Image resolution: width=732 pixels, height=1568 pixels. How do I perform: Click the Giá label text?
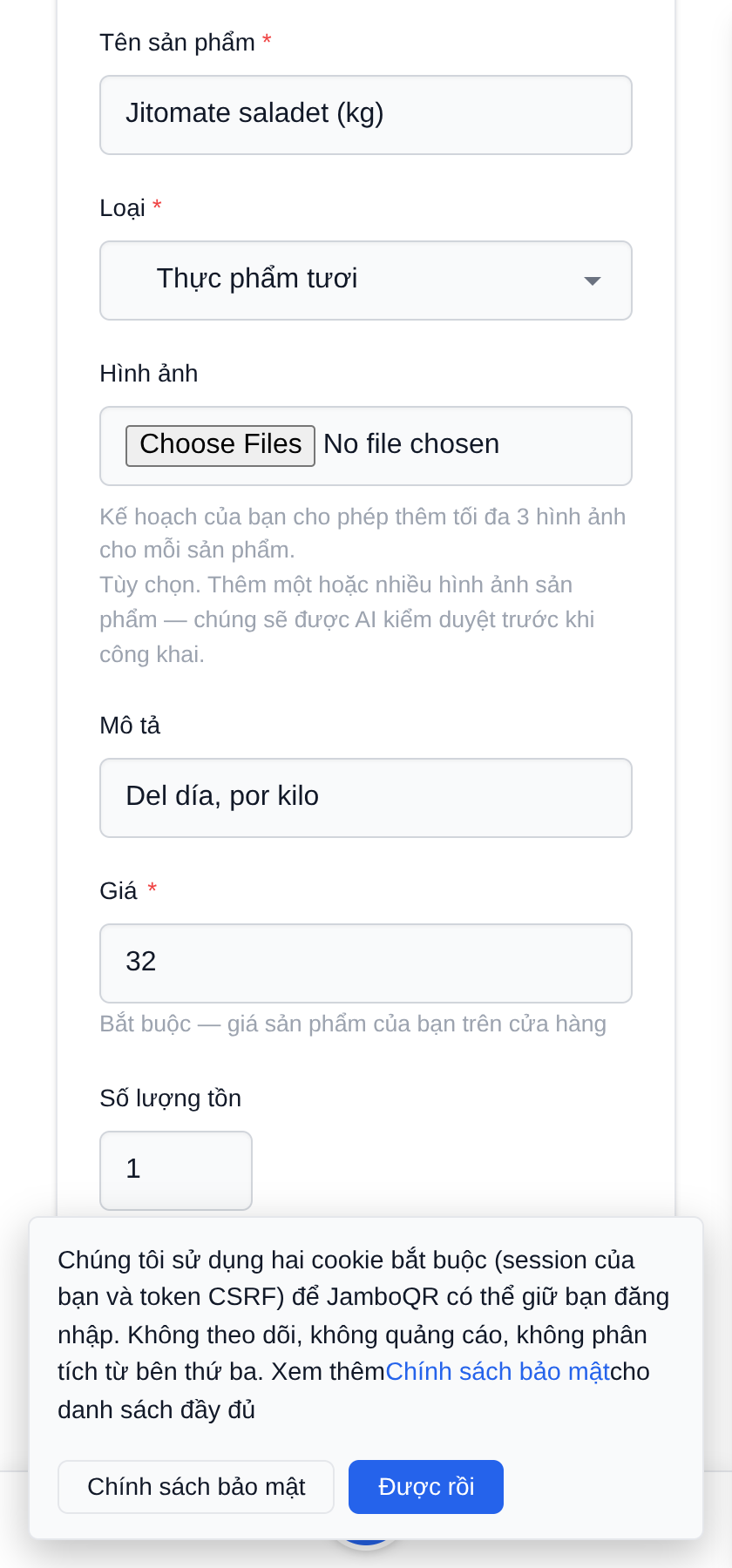click(119, 891)
